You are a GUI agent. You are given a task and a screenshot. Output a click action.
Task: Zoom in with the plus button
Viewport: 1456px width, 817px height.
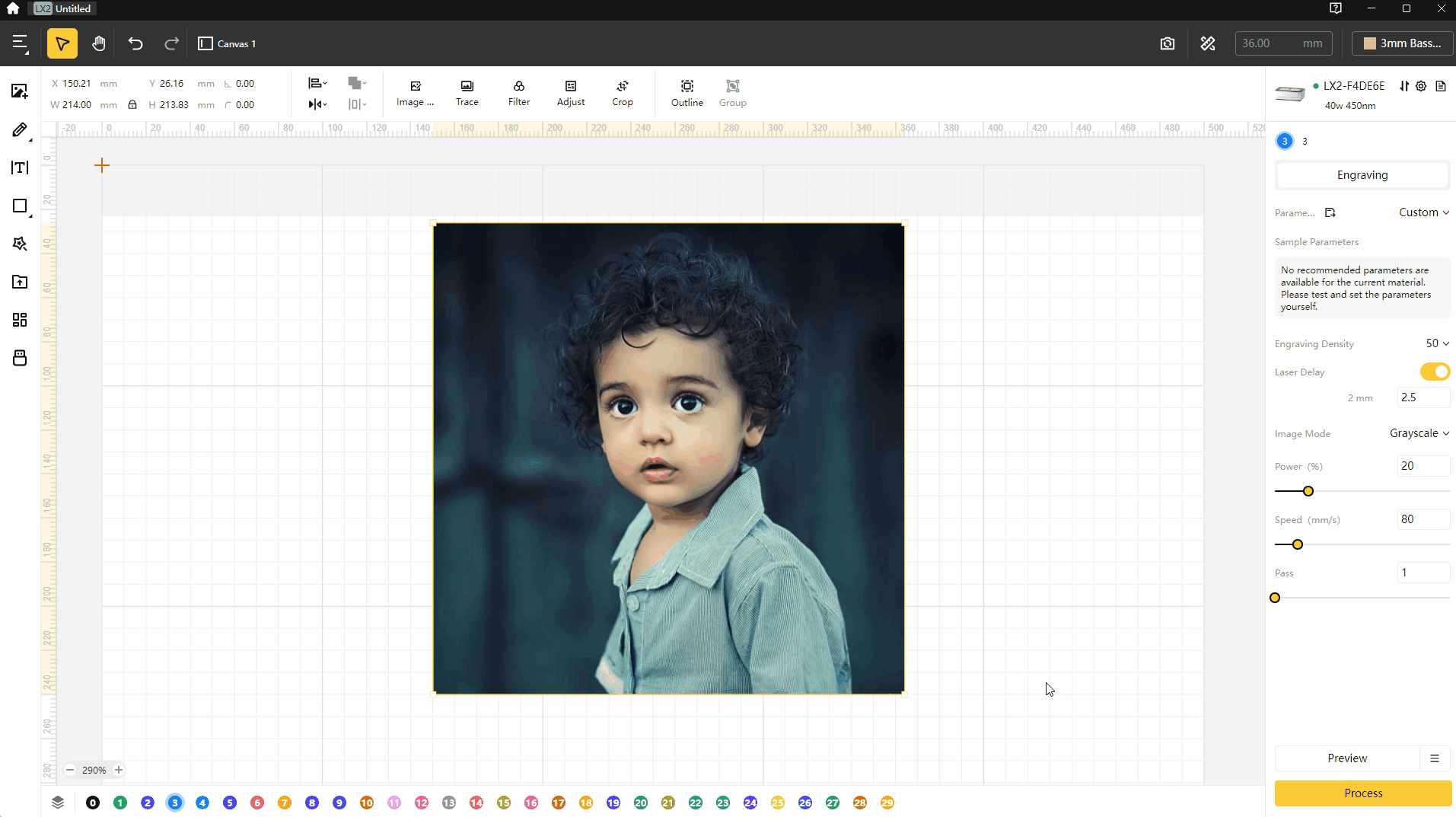pos(119,770)
